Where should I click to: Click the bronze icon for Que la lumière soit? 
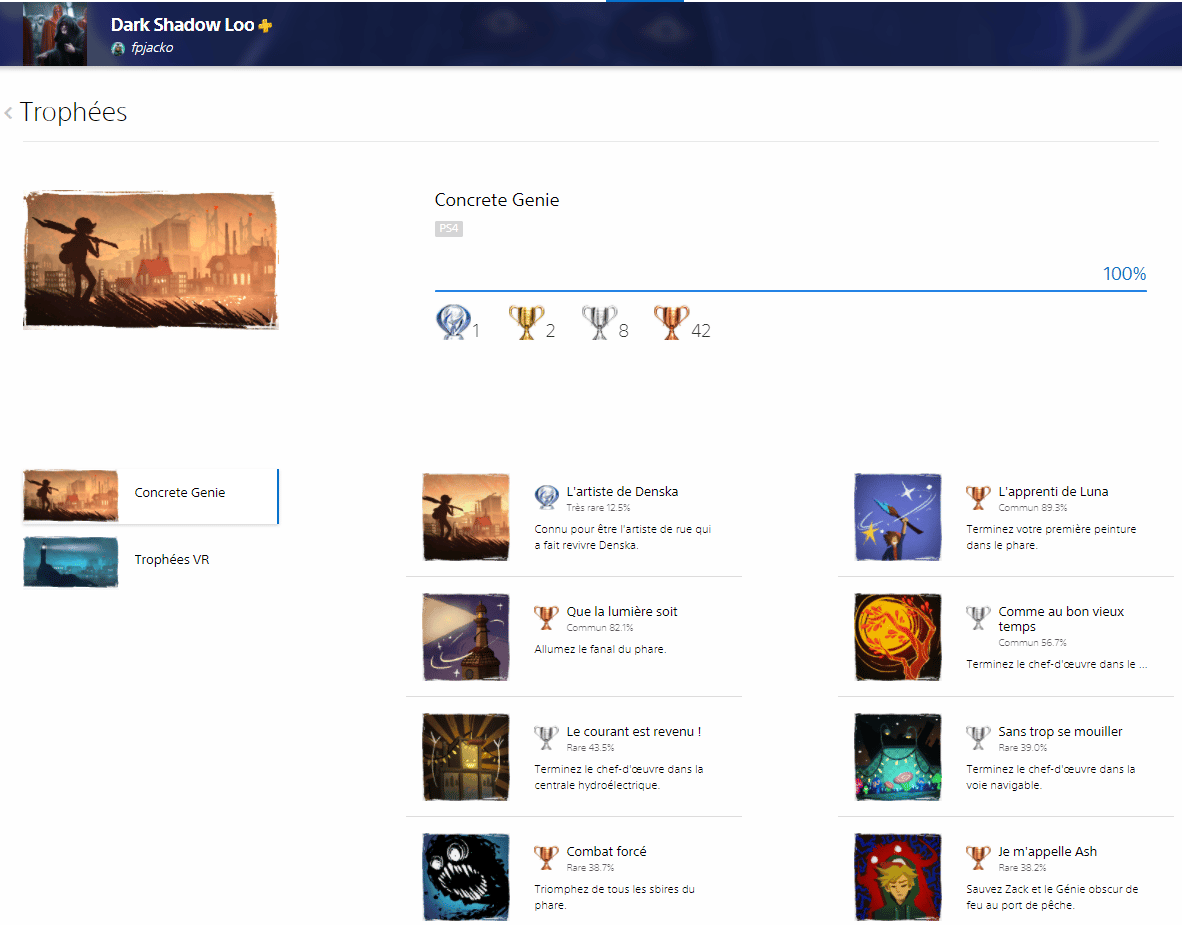tap(547, 617)
